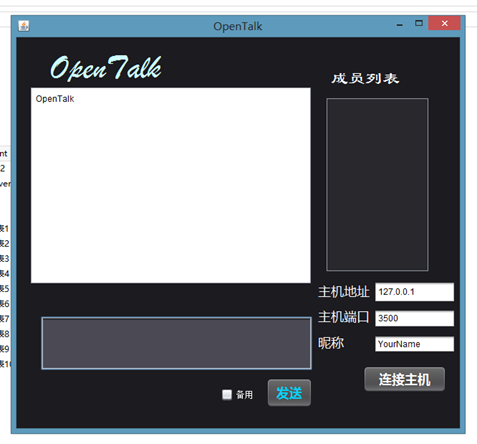Focus the 主机地址 field showing 127.0.0.1
Screen dimensions: 477x444
pyautogui.click(x=414, y=292)
